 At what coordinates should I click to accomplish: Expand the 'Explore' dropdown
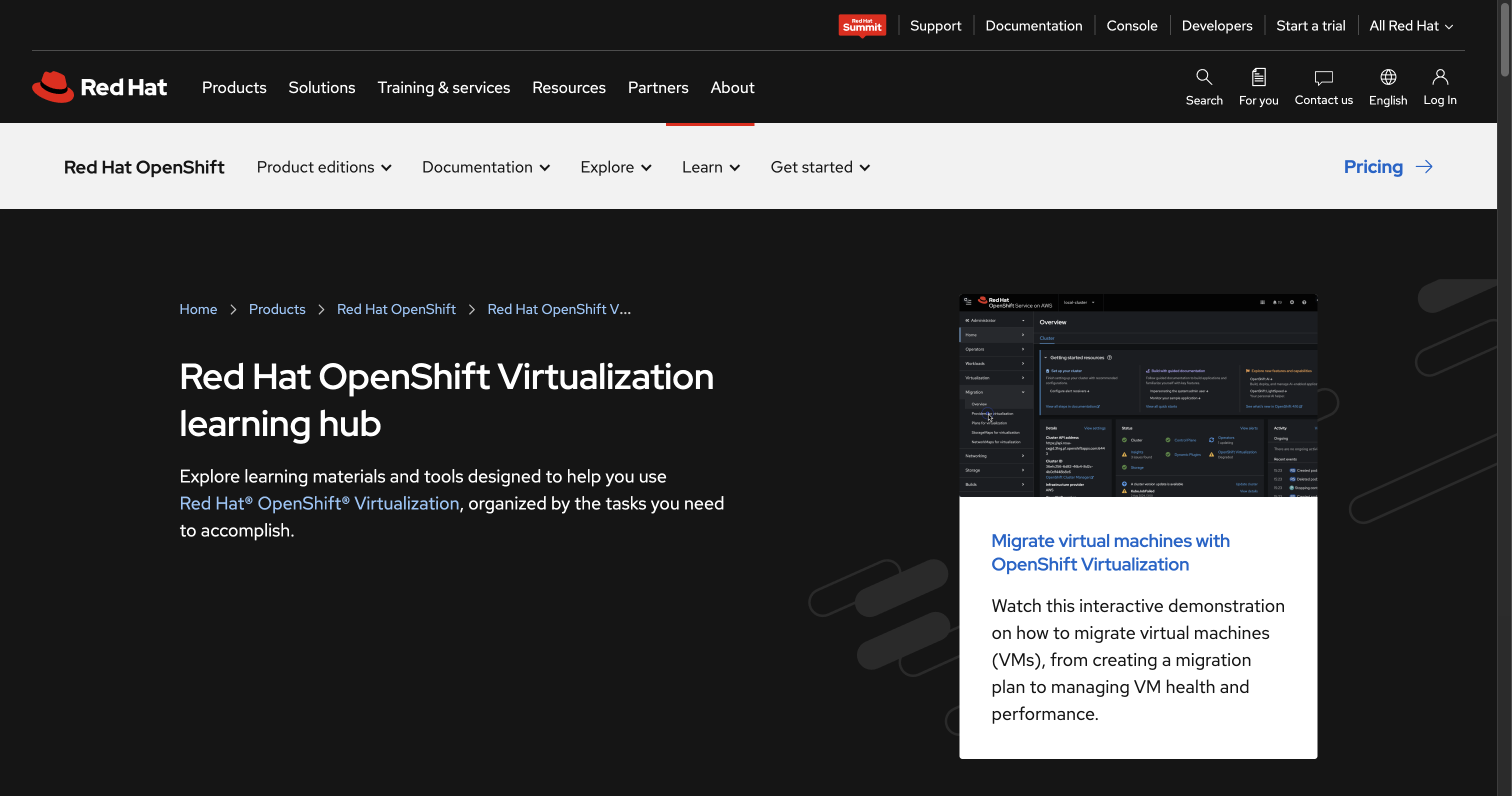tap(615, 166)
